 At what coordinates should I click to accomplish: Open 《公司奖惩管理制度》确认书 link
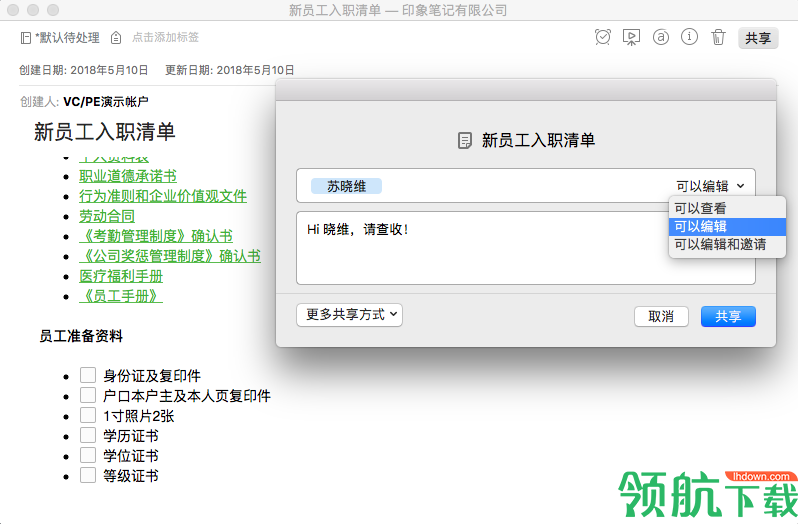click(170, 256)
